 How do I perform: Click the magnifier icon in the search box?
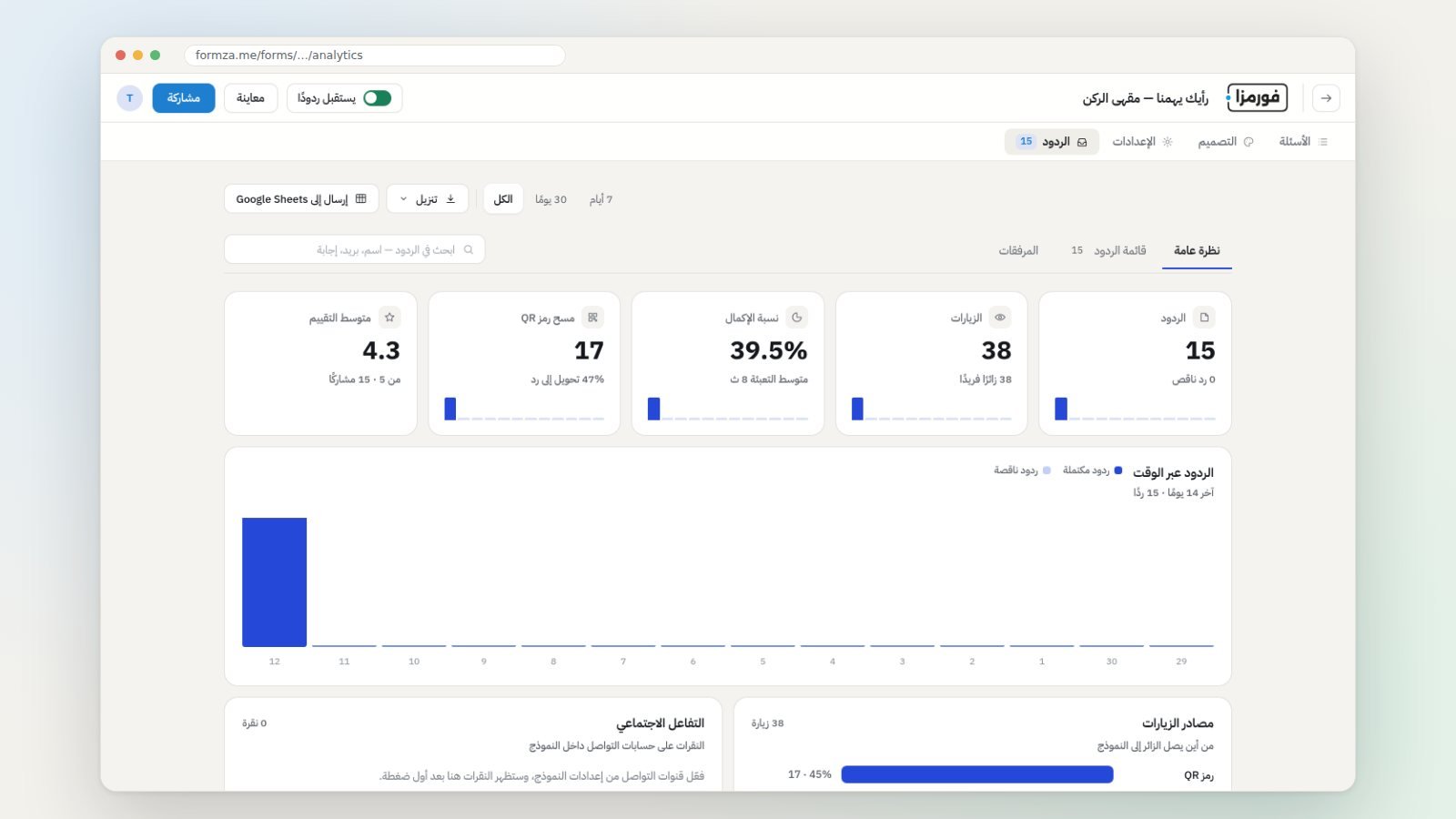point(469,249)
